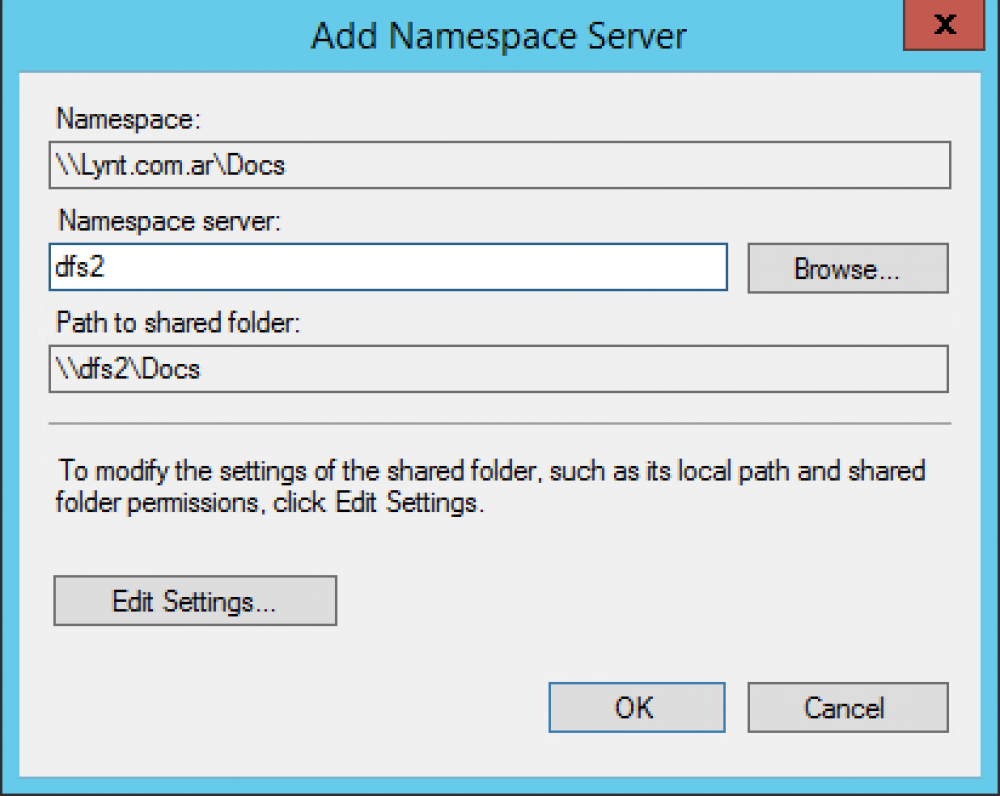
Task: Open shared folder settings with Edit Settings
Action: click(x=194, y=601)
